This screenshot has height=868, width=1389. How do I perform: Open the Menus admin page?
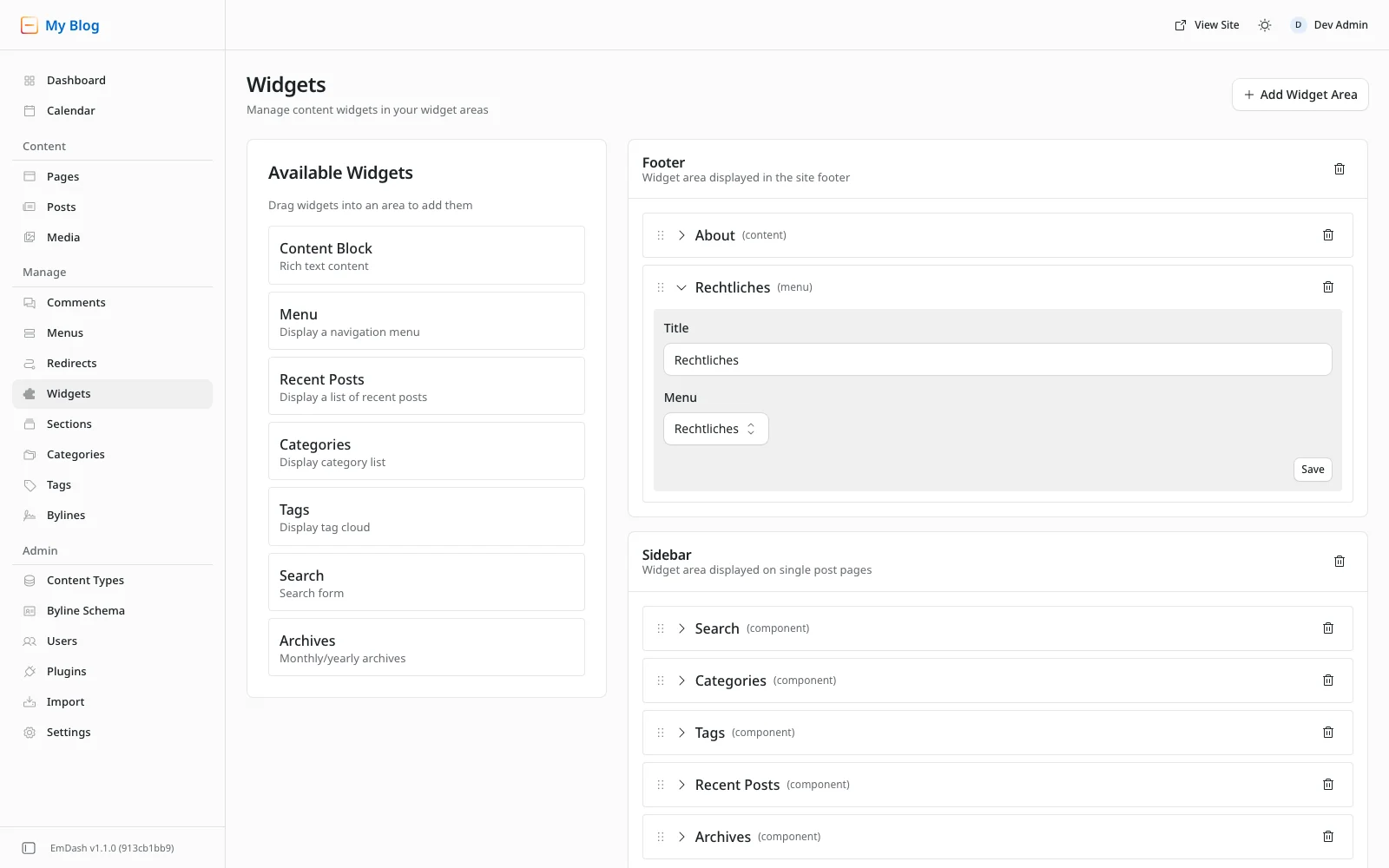pyautogui.click(x=112, y=333)
